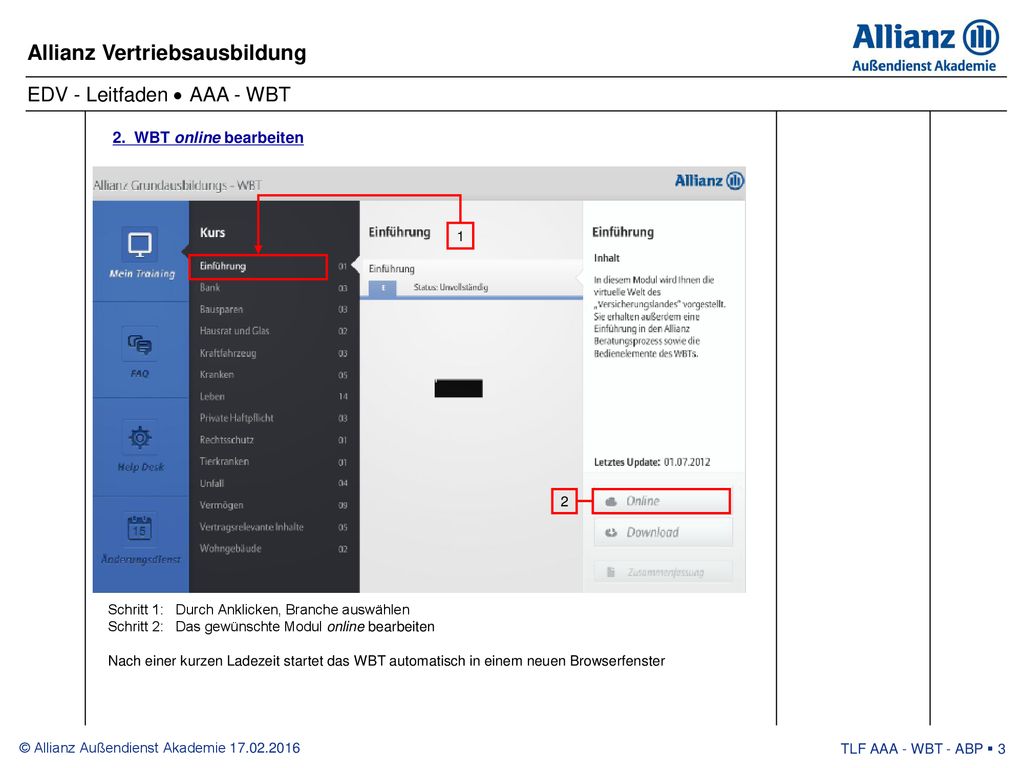The height and width of the screenshot is (768, 1024).
Task: Select the Kraftfahrzeug course
Action: point(274,353)
